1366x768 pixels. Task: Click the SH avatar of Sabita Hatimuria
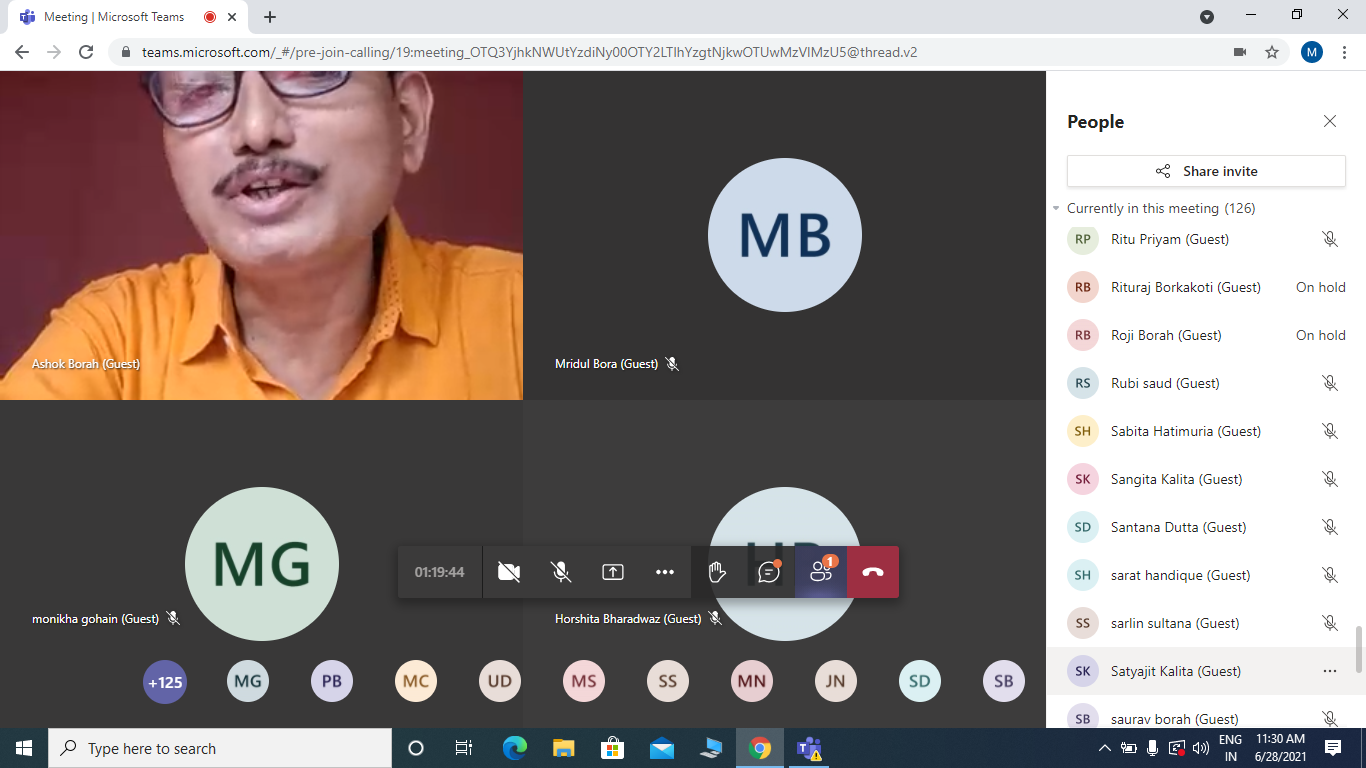[1083, 431]
